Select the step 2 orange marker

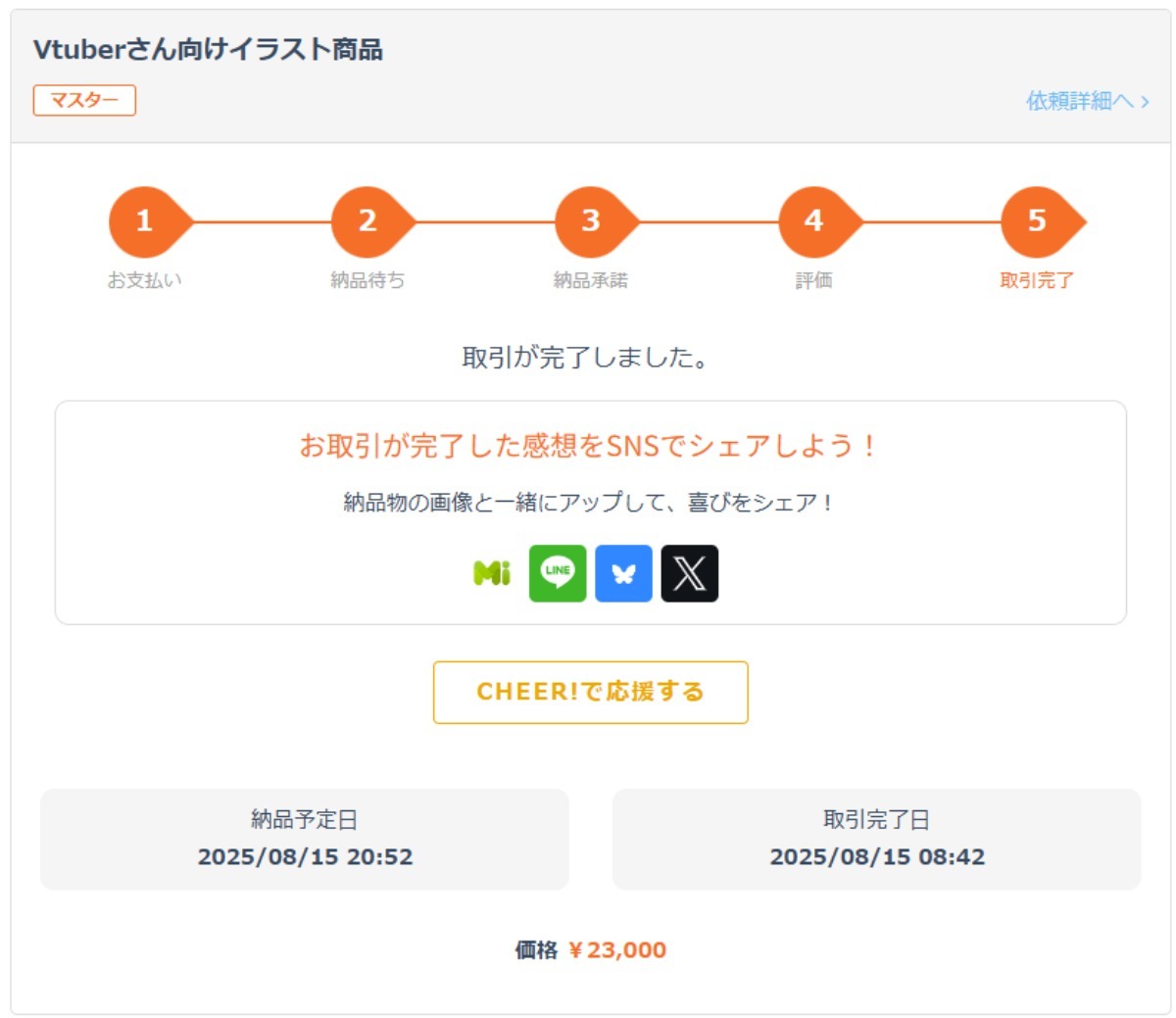[367, 221]
